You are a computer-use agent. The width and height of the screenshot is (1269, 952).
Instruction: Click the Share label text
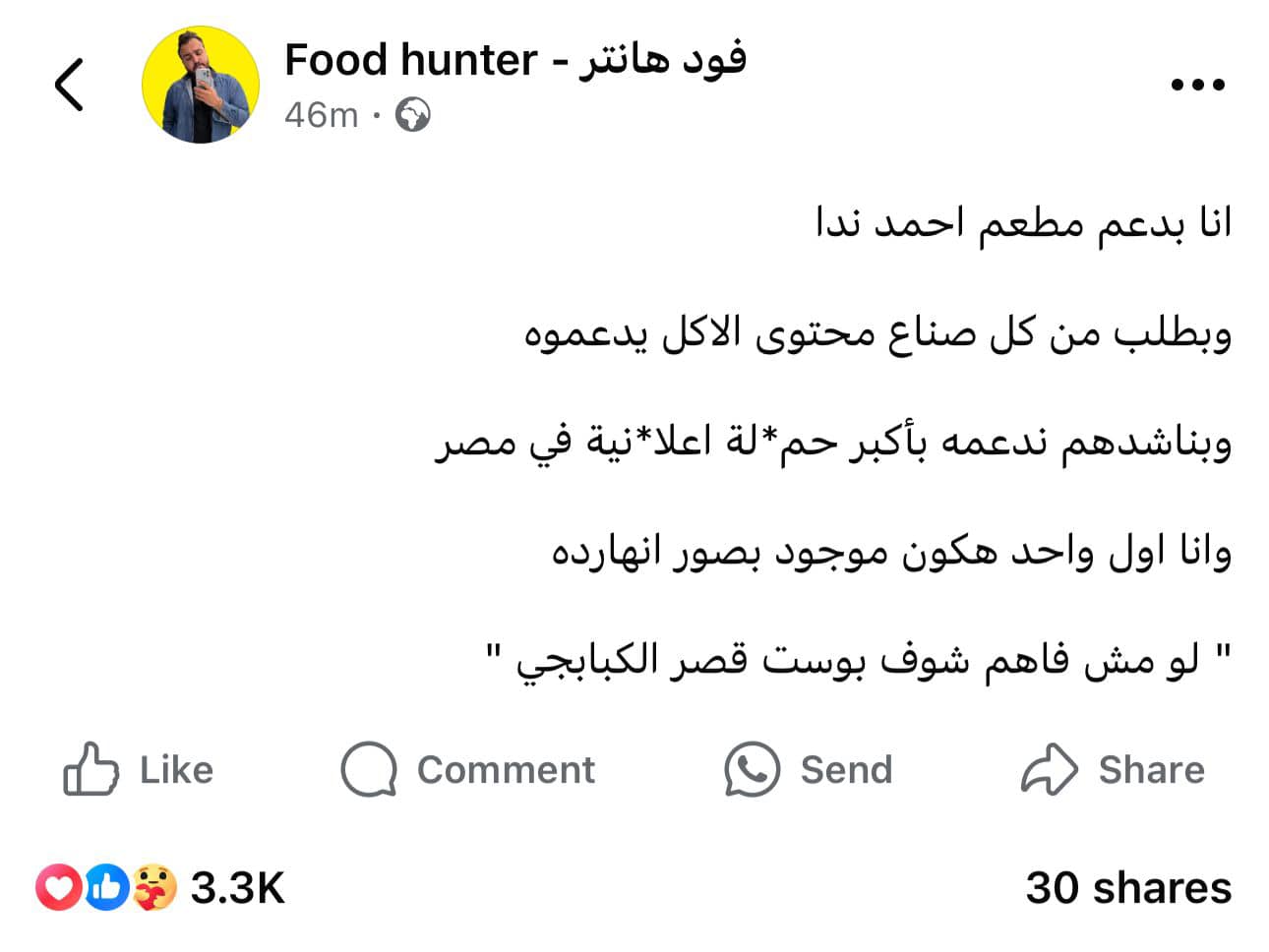tap(1151, 769)
